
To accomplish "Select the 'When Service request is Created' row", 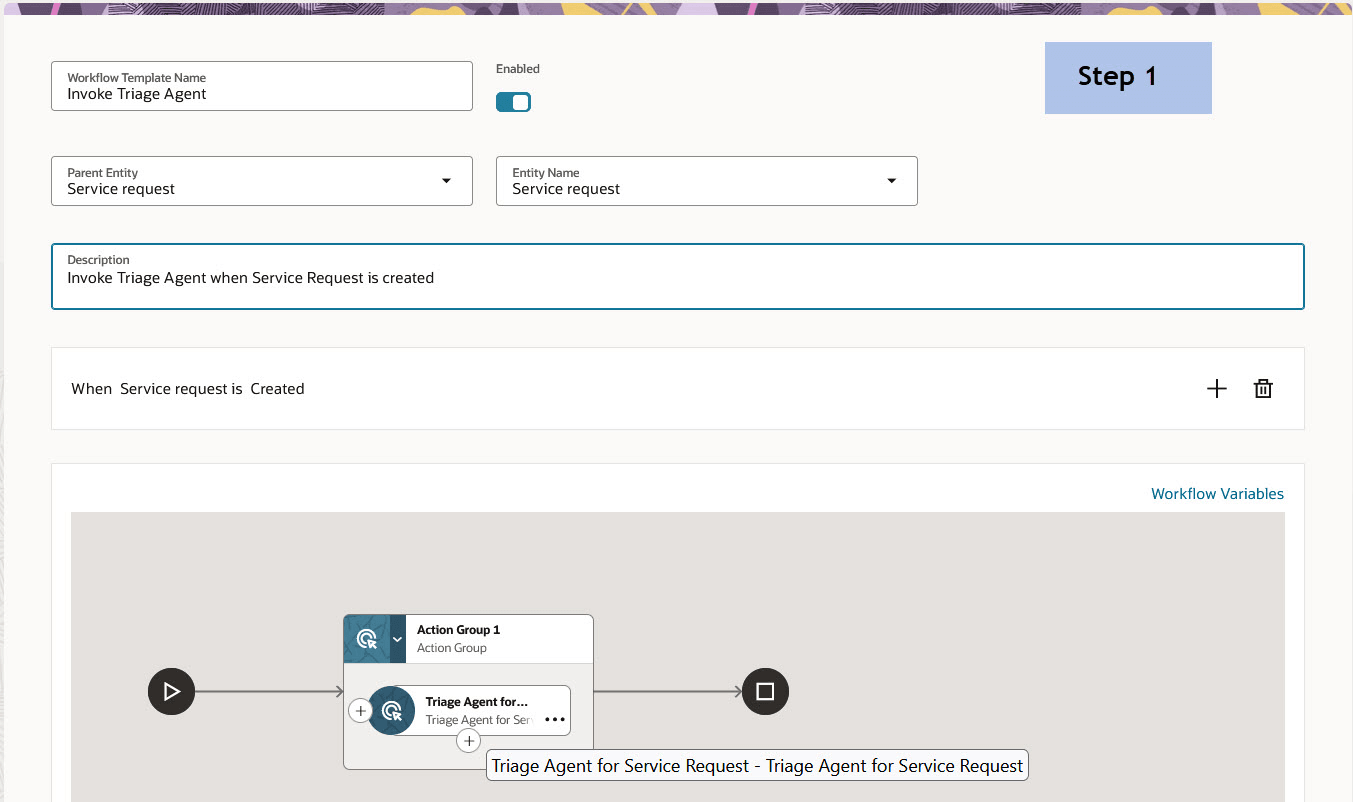I will pyautogui.click(x=186, y=388).
